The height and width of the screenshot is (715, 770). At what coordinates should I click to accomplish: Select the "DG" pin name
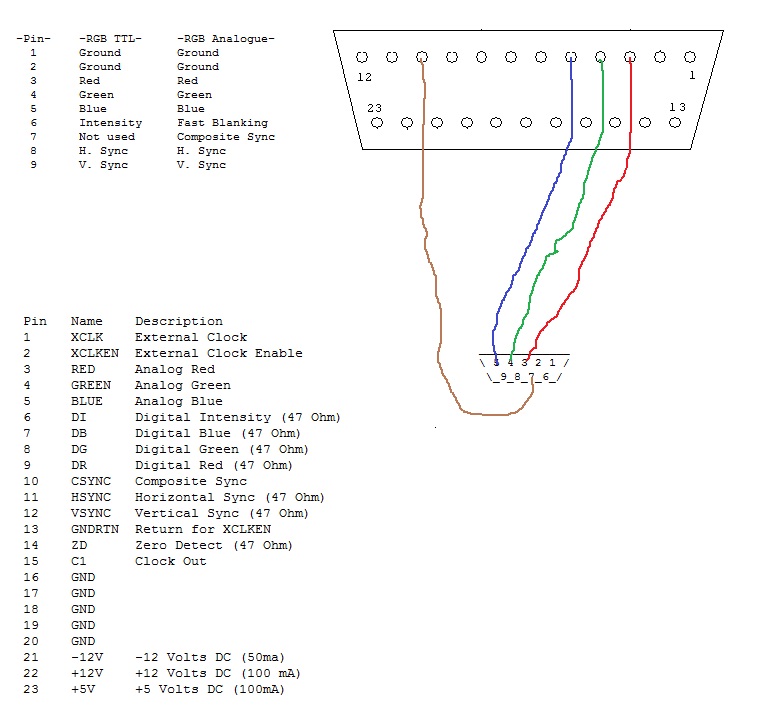[x=79, y=449]
